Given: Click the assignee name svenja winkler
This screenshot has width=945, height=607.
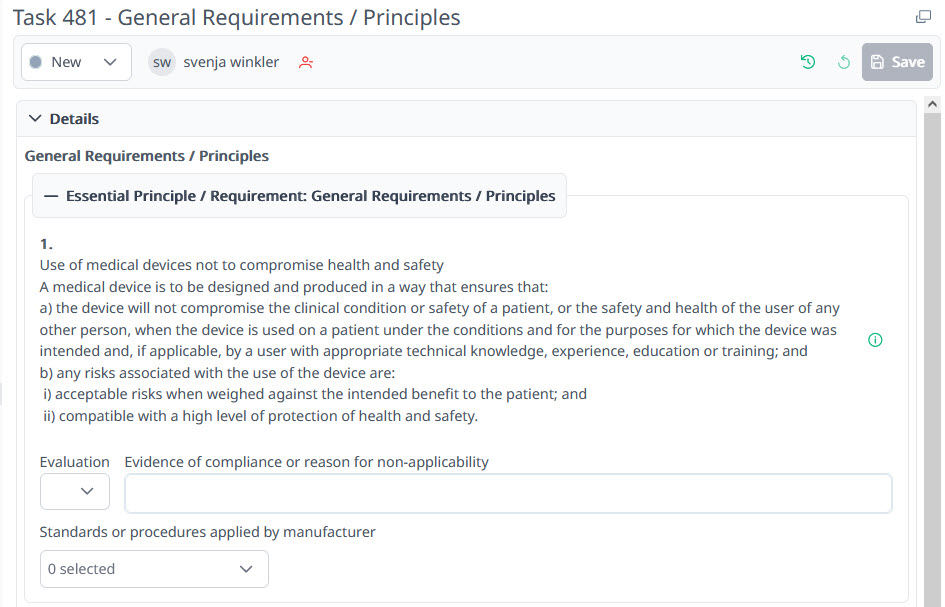Looking at the screenshot, I should [231, 62].
